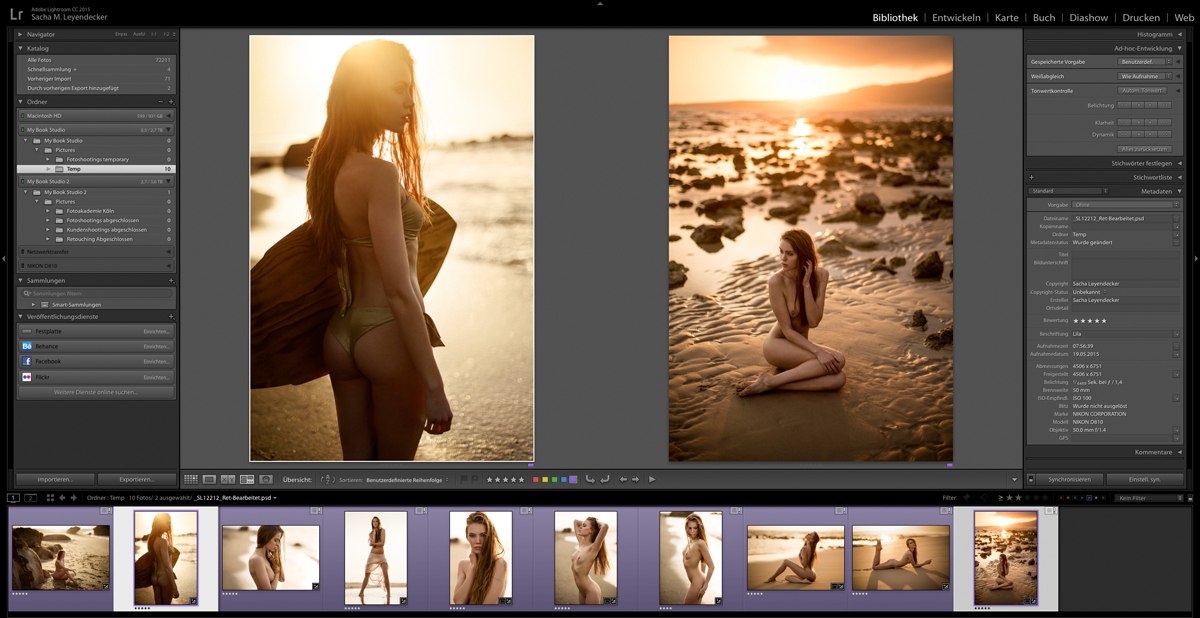Viewport: 1200px width, 618px height.
Task: Switch to Survey view icon
Action: tap(247, 480)
